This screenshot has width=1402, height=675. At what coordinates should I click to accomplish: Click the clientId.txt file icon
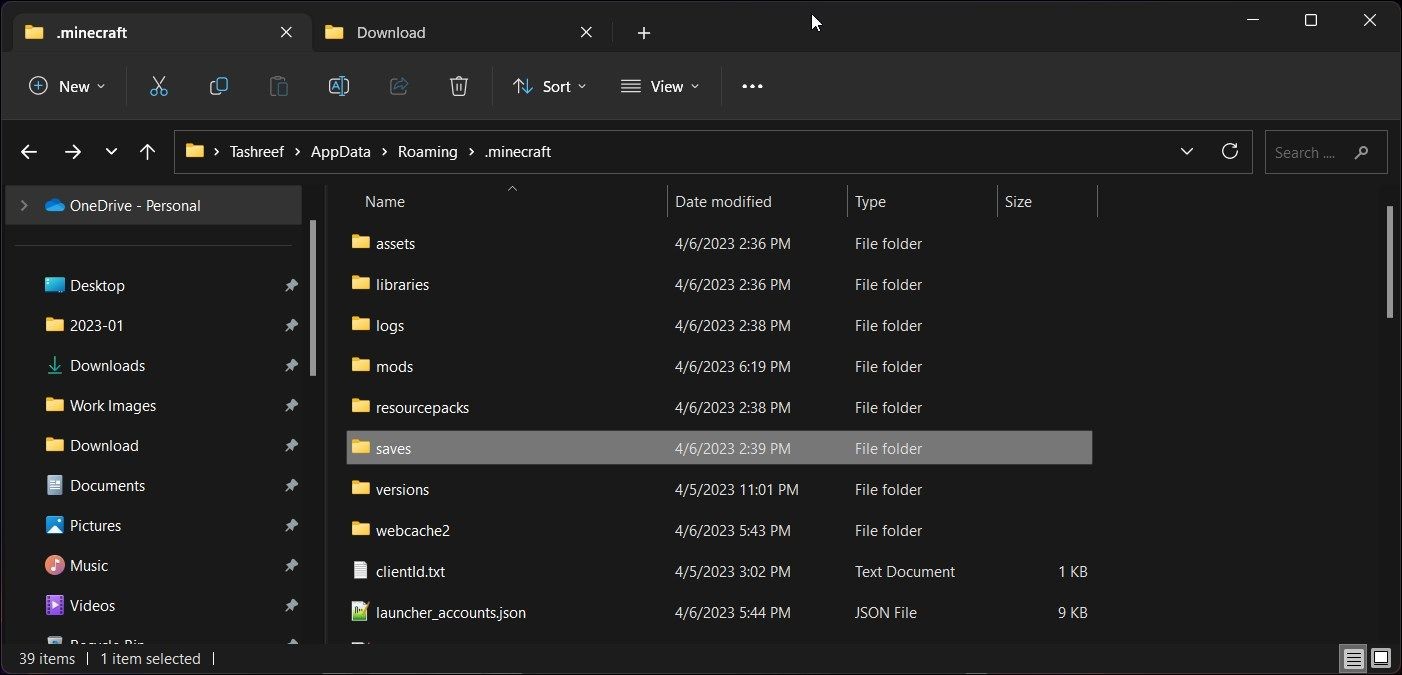(x=361, y=571)
